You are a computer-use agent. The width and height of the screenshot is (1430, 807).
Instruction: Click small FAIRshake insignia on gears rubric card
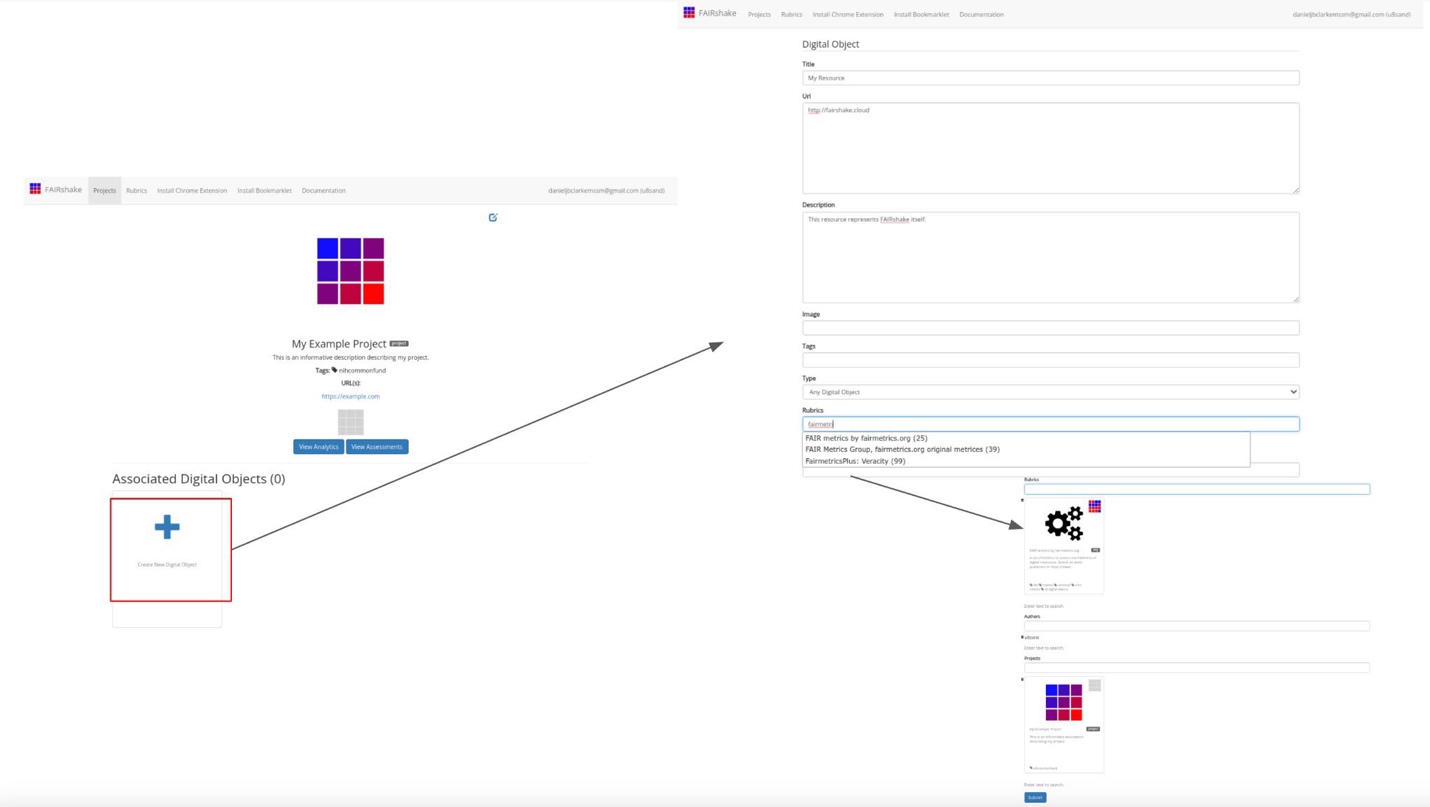point(1095,507)
